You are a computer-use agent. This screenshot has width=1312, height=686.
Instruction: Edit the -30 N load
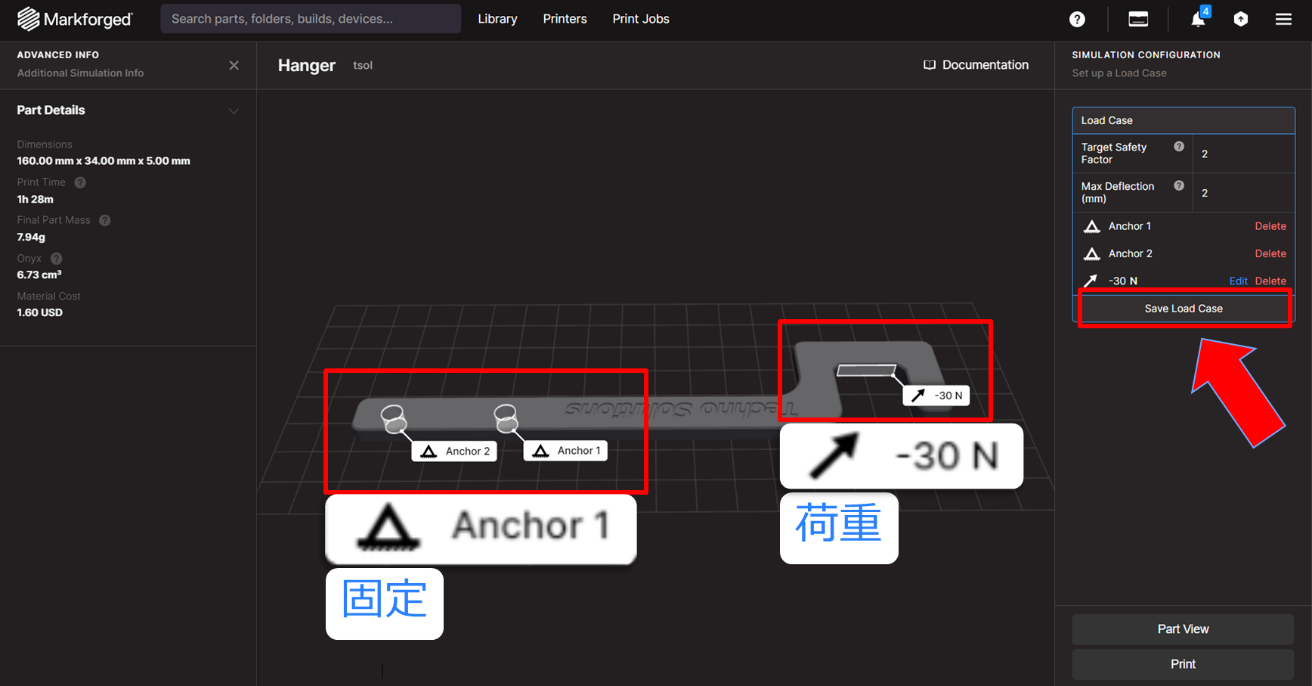click(x=1238, y=281)
